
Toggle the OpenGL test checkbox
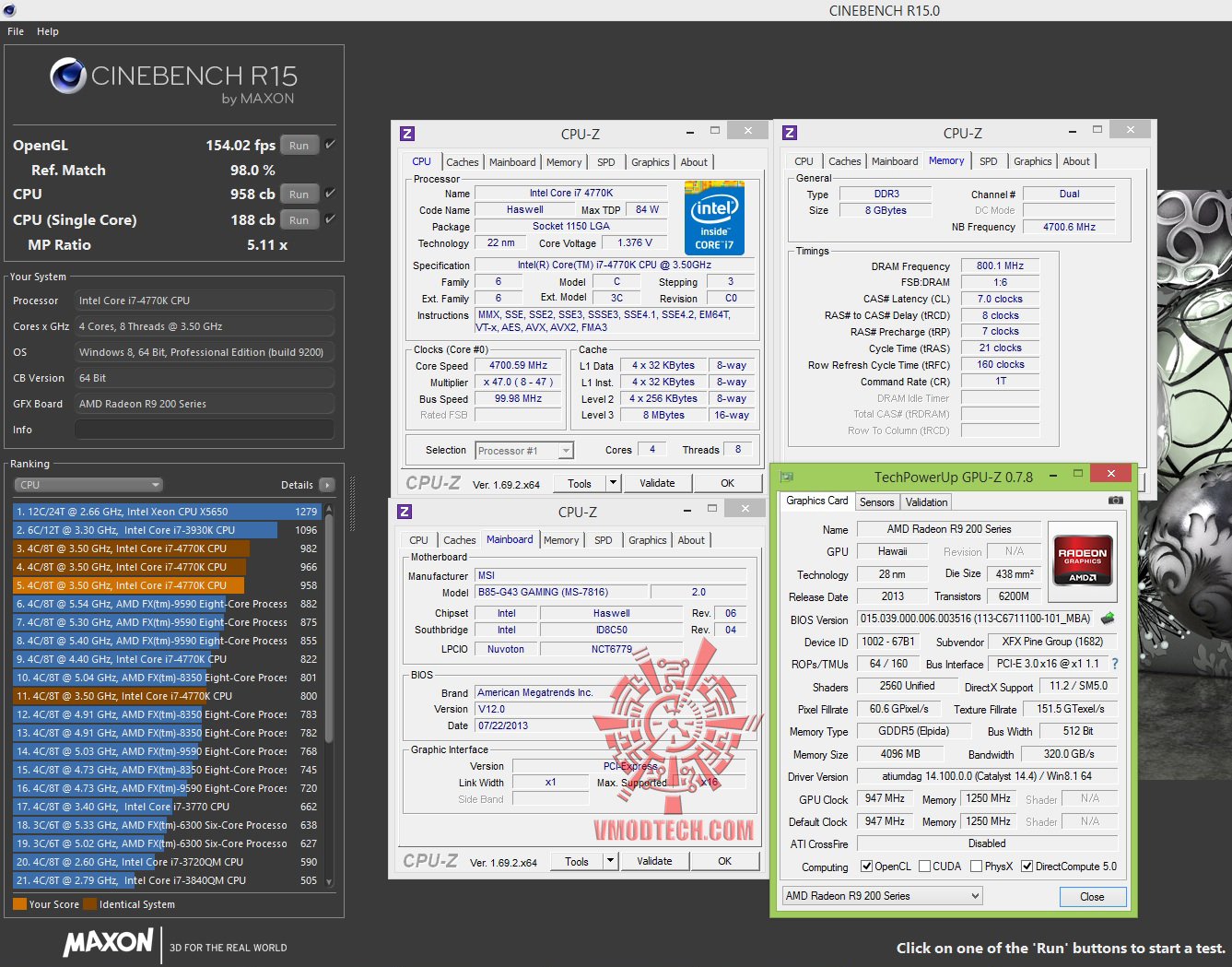coord(330,145)
